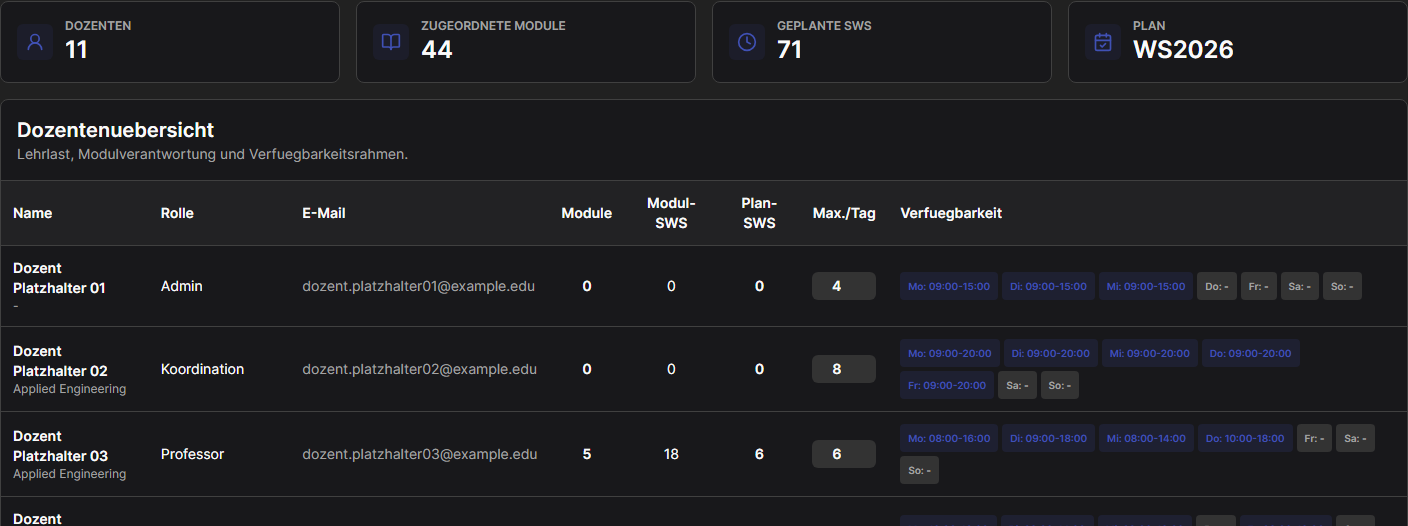
Task: Click the Plan-SWS column header
Action: coord(759,213)
